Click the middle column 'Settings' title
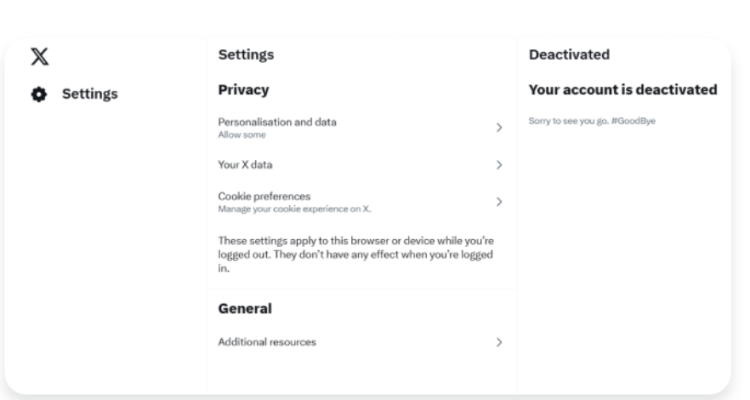Screen dimensions: 750x400 pyautogui.click(x=246, y=55)
